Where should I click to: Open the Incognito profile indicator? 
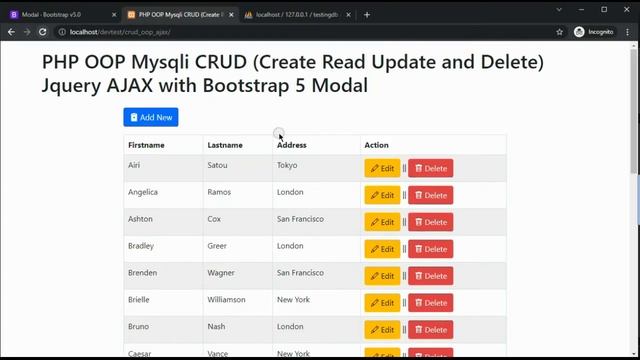[594, 32]
